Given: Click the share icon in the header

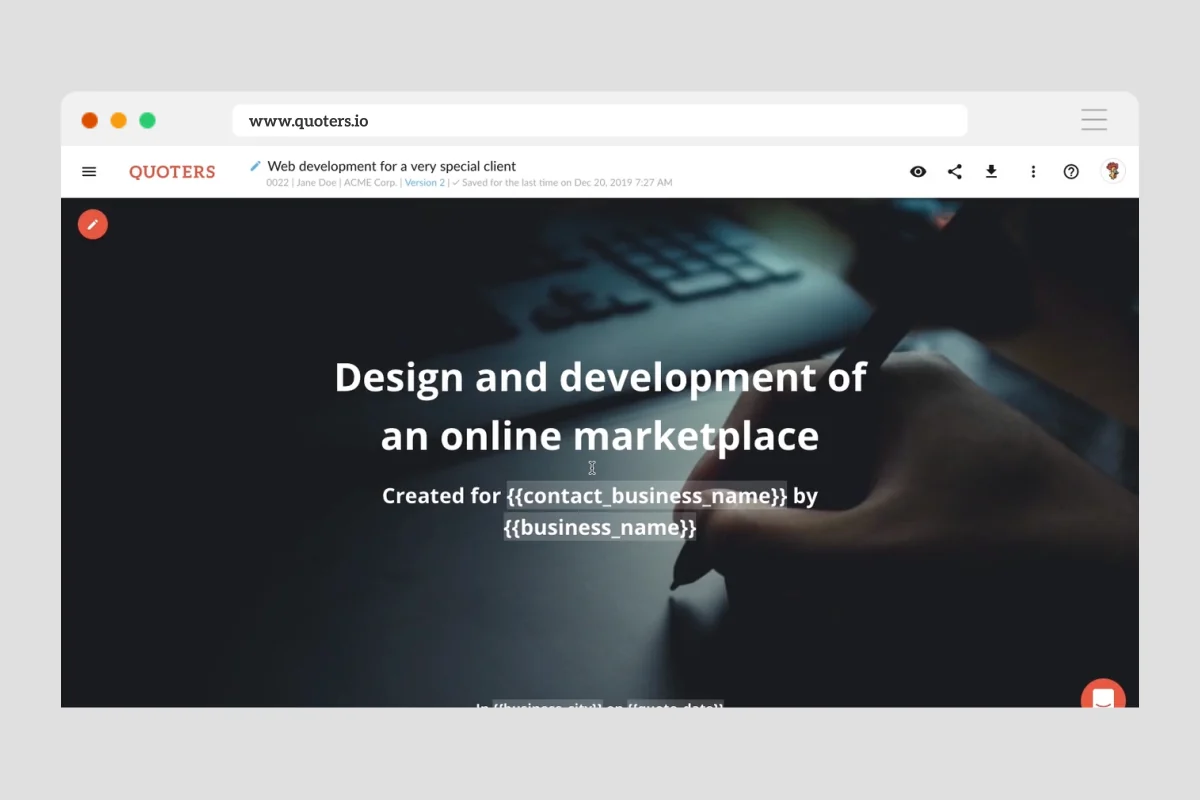Looking at the screenshot, I should pos(955,172).
